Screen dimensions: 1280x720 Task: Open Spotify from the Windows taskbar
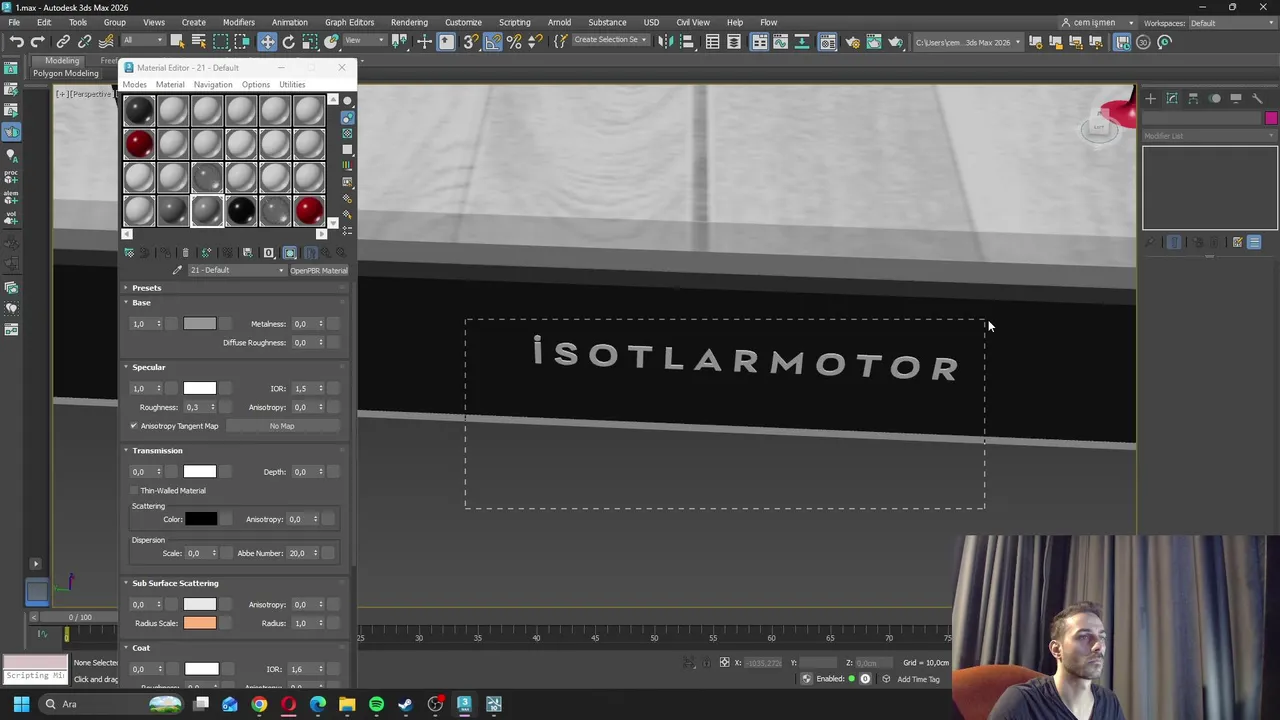(376, 704)
